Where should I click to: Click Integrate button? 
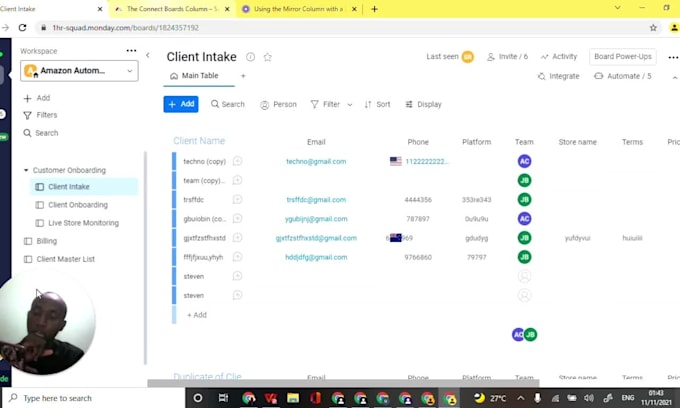[559, 76]
